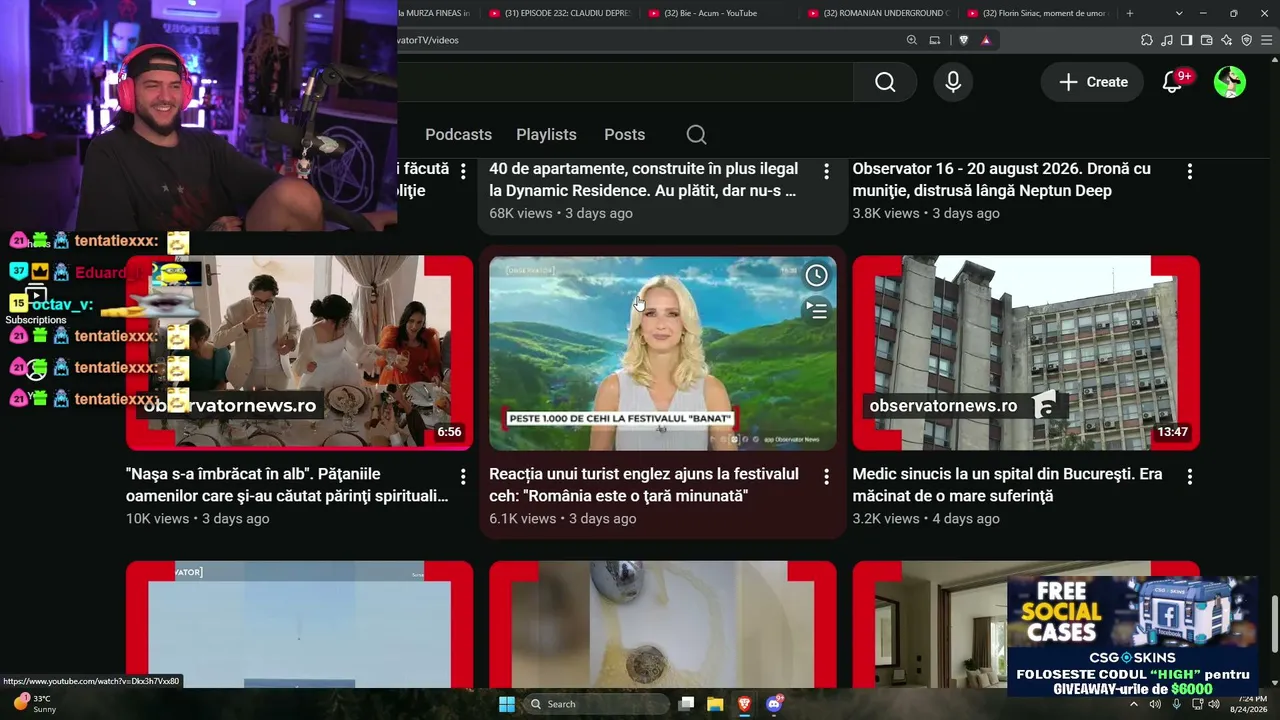The width and height of the screenshot is (1280, 720).
Task: Open options menu for 'Nașa s-a îmbrăcat în alb' video
Action: [x=463, y=477]
